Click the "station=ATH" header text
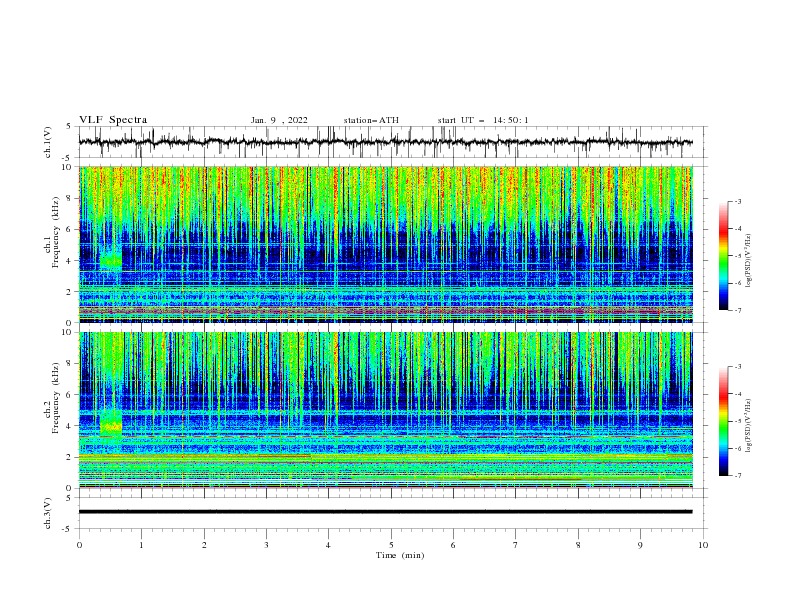The image size is (792, 612). [x=371, y=120]
